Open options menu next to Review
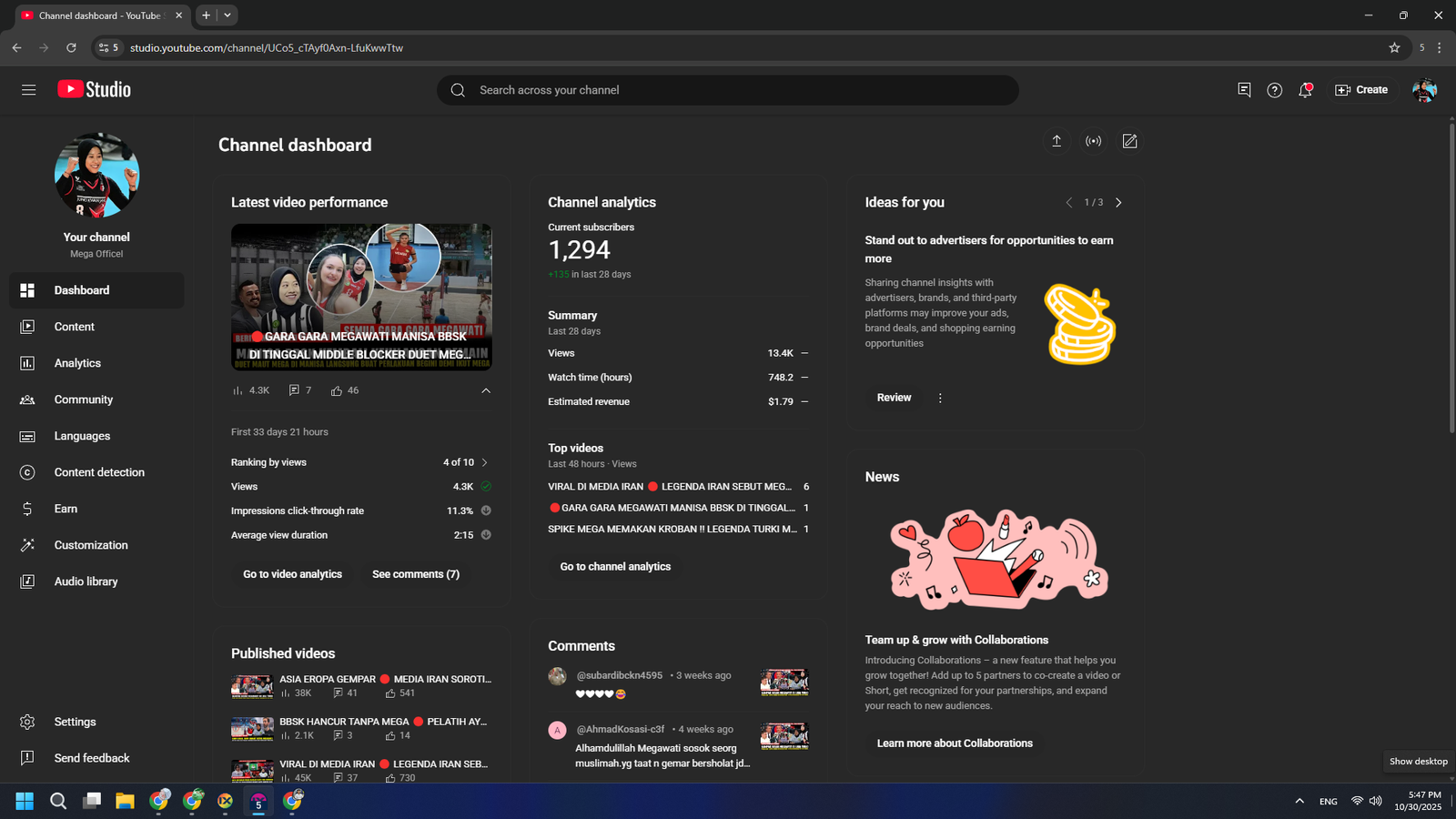The width and height of the screenshot is (1456, 819). click(940, 398)
